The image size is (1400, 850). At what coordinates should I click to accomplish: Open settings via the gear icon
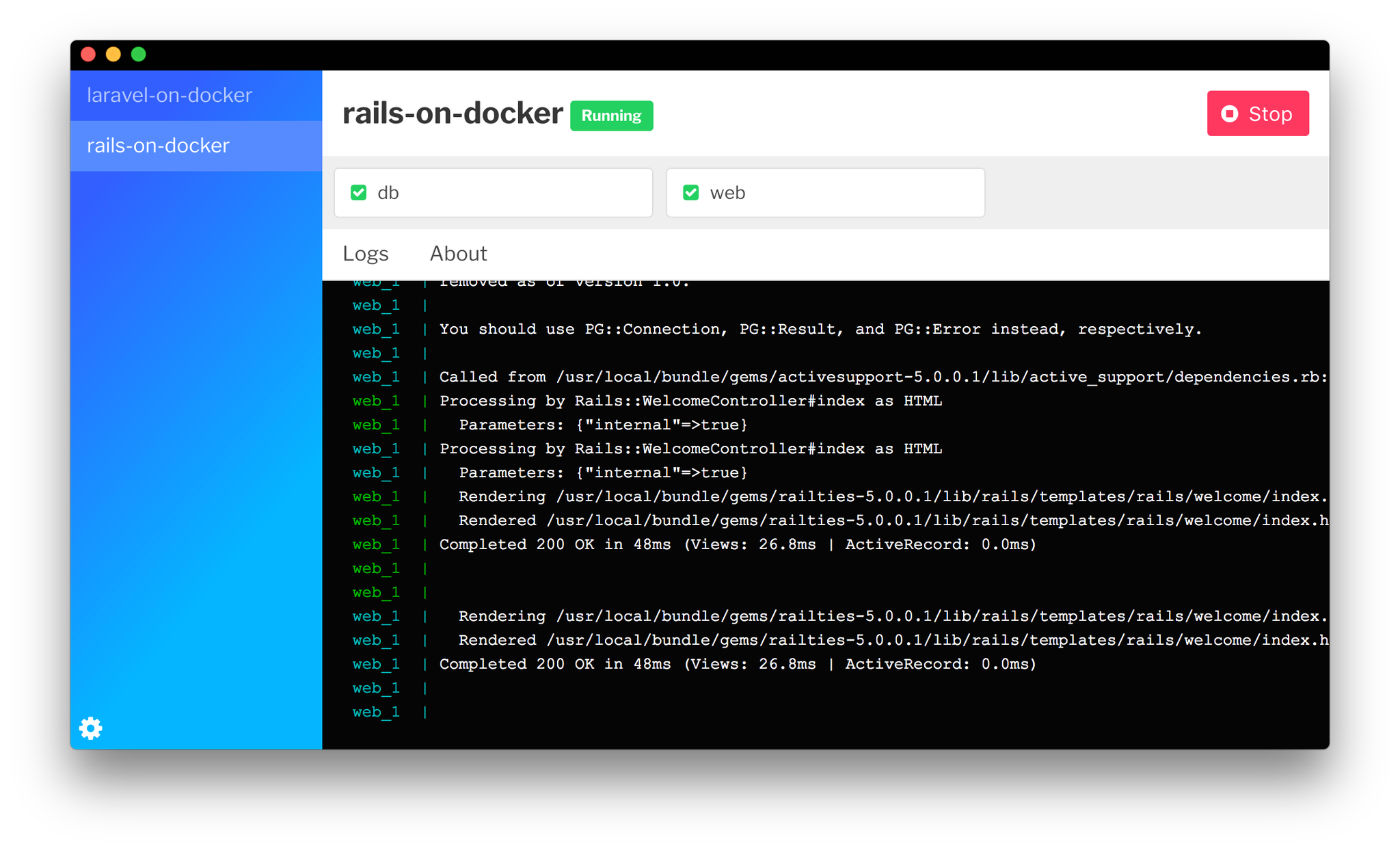(90, 728)
